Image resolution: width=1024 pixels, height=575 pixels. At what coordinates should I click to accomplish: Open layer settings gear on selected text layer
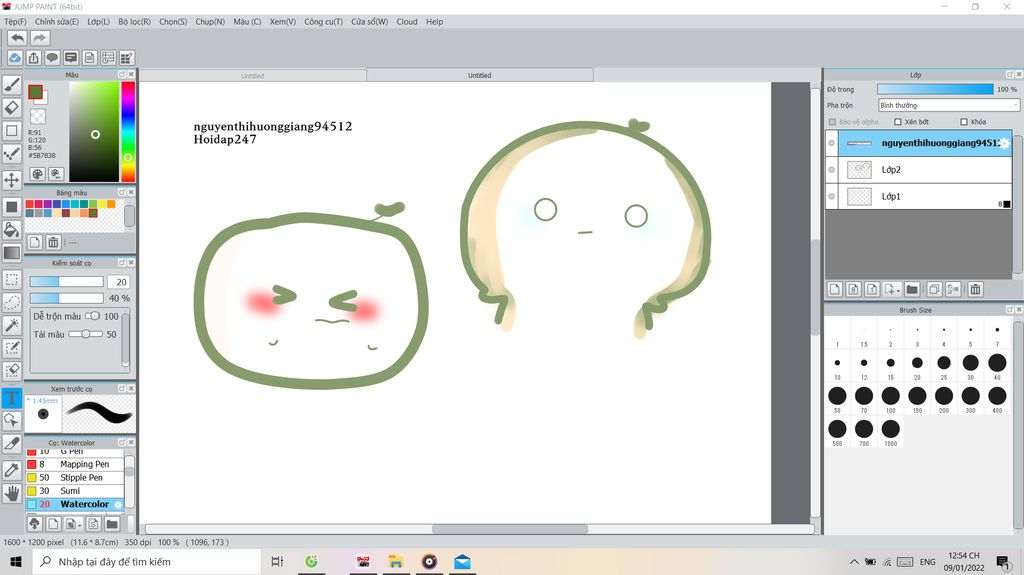1004,143
